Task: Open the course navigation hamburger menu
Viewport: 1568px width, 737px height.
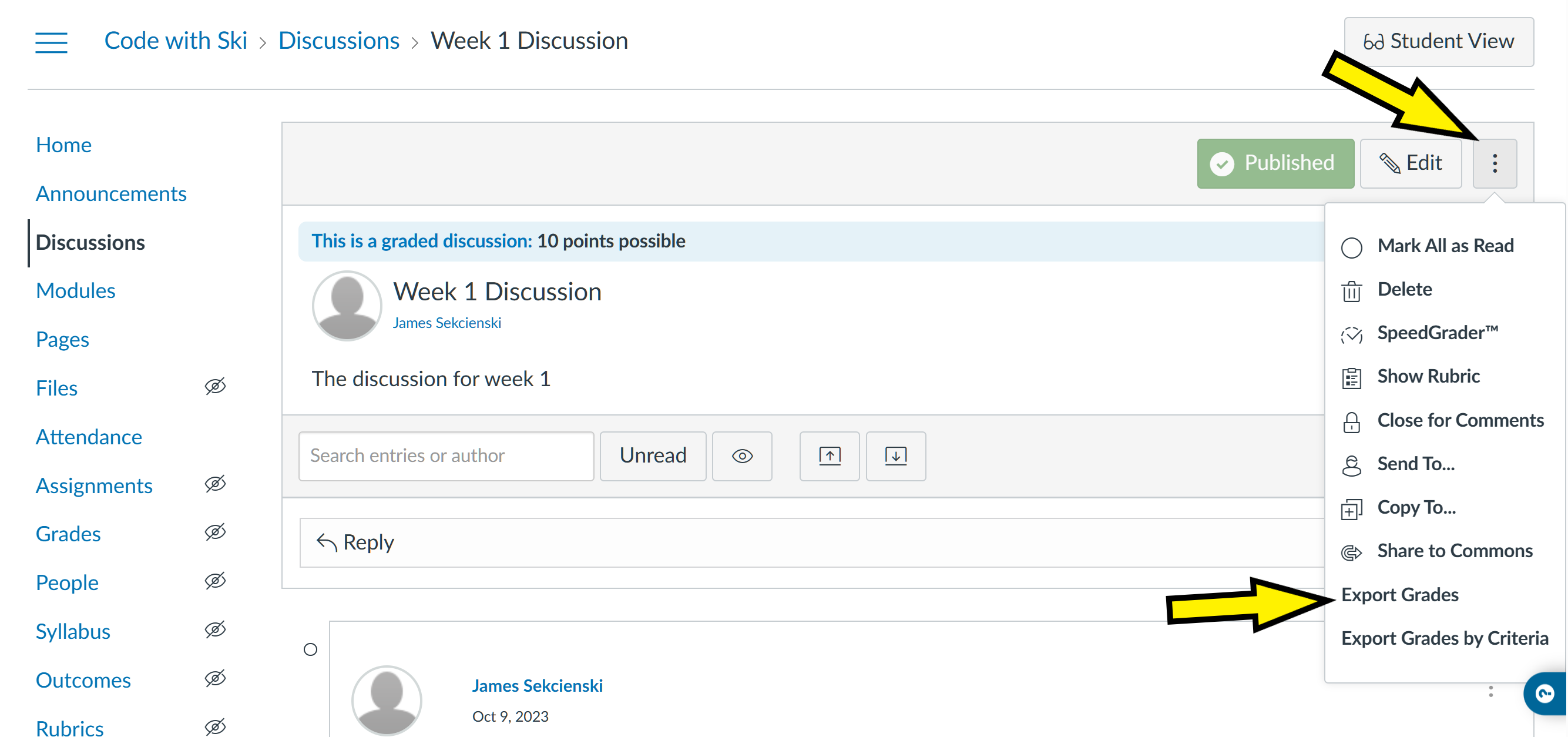Action: 51,41
